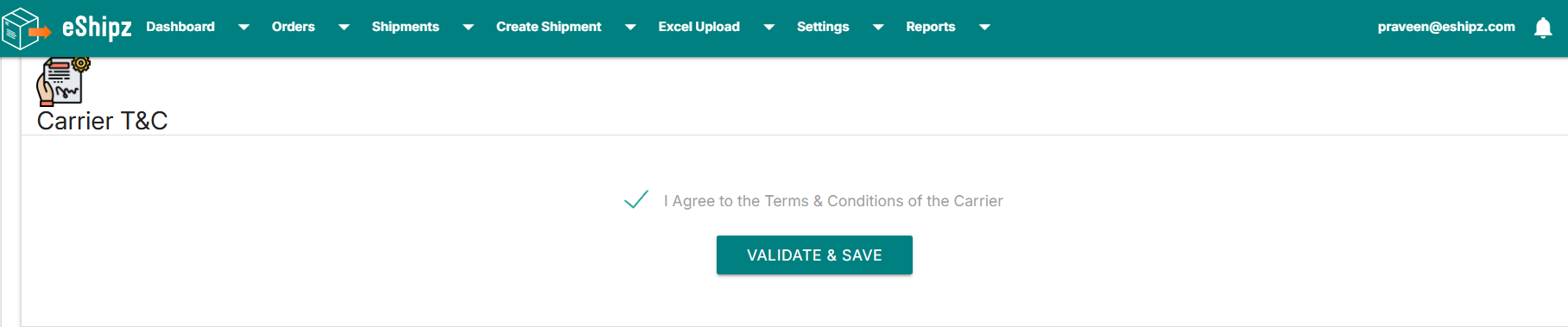Image resolution: width=1568 pixels, height=327 pixels.
Task: Click the Carrier T&C document icon
Action: click(x=63, y=82)
